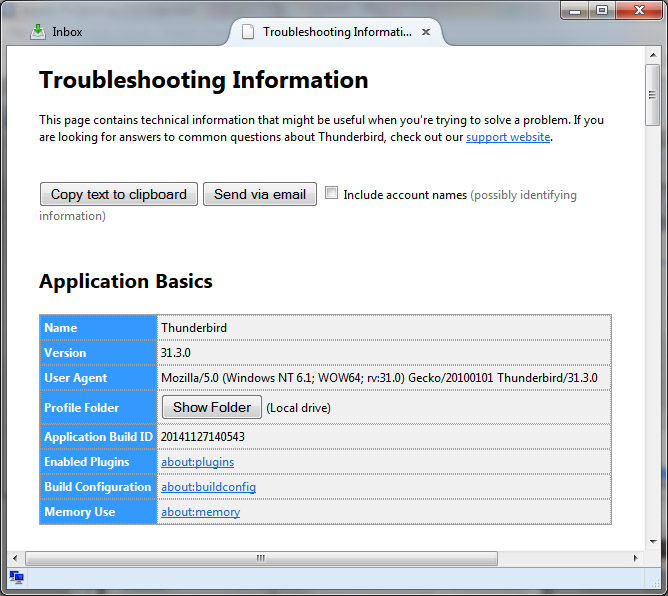
Task: Click the (Local drive) label
Action: click(x=298, y=408)
